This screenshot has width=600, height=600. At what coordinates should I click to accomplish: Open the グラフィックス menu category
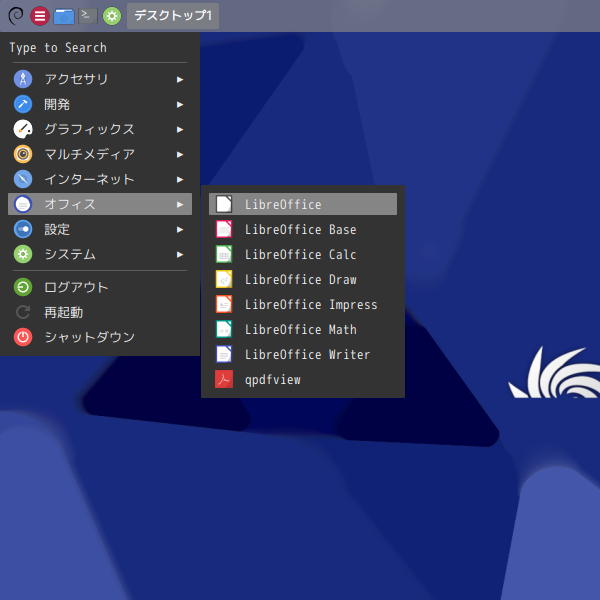click(100, 129)
